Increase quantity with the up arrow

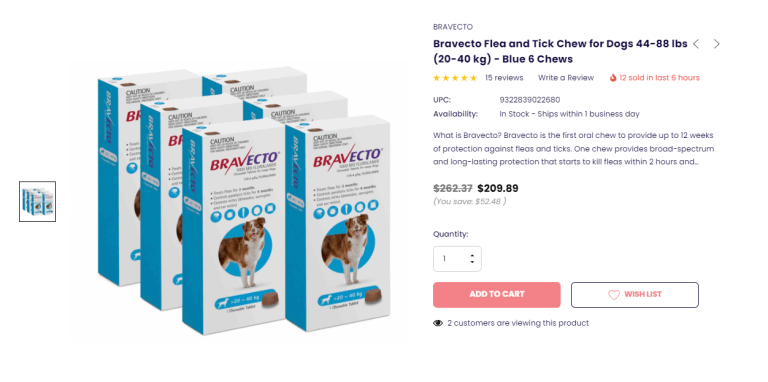(472, 255)
